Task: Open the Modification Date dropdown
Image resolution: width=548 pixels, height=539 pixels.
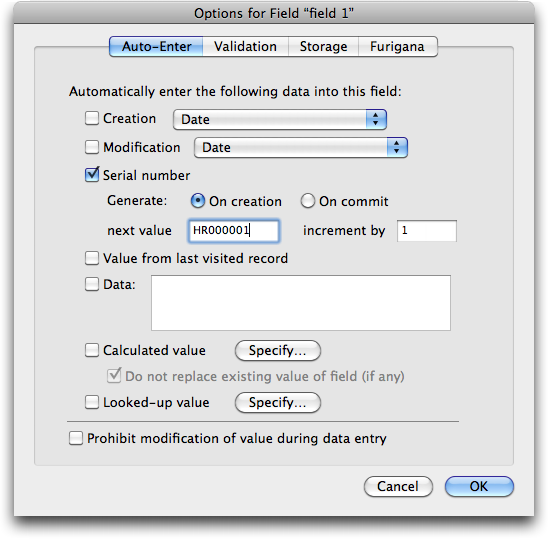Action: tap(301, 148)
